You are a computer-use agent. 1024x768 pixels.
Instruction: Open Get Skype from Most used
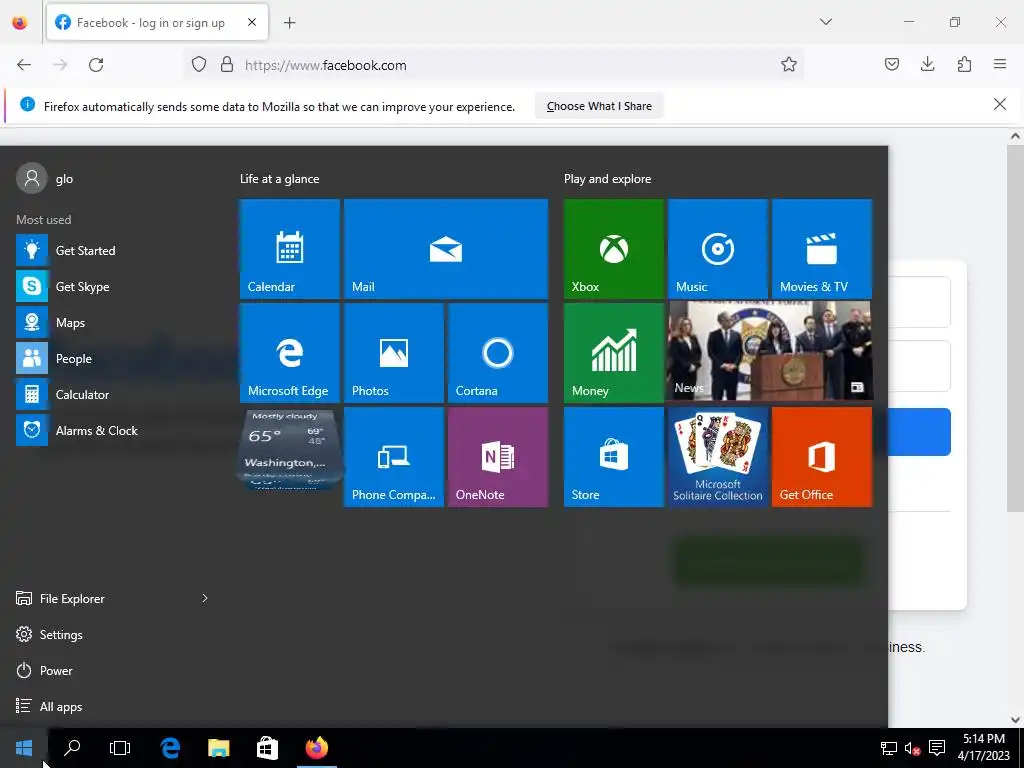[111, 286]
